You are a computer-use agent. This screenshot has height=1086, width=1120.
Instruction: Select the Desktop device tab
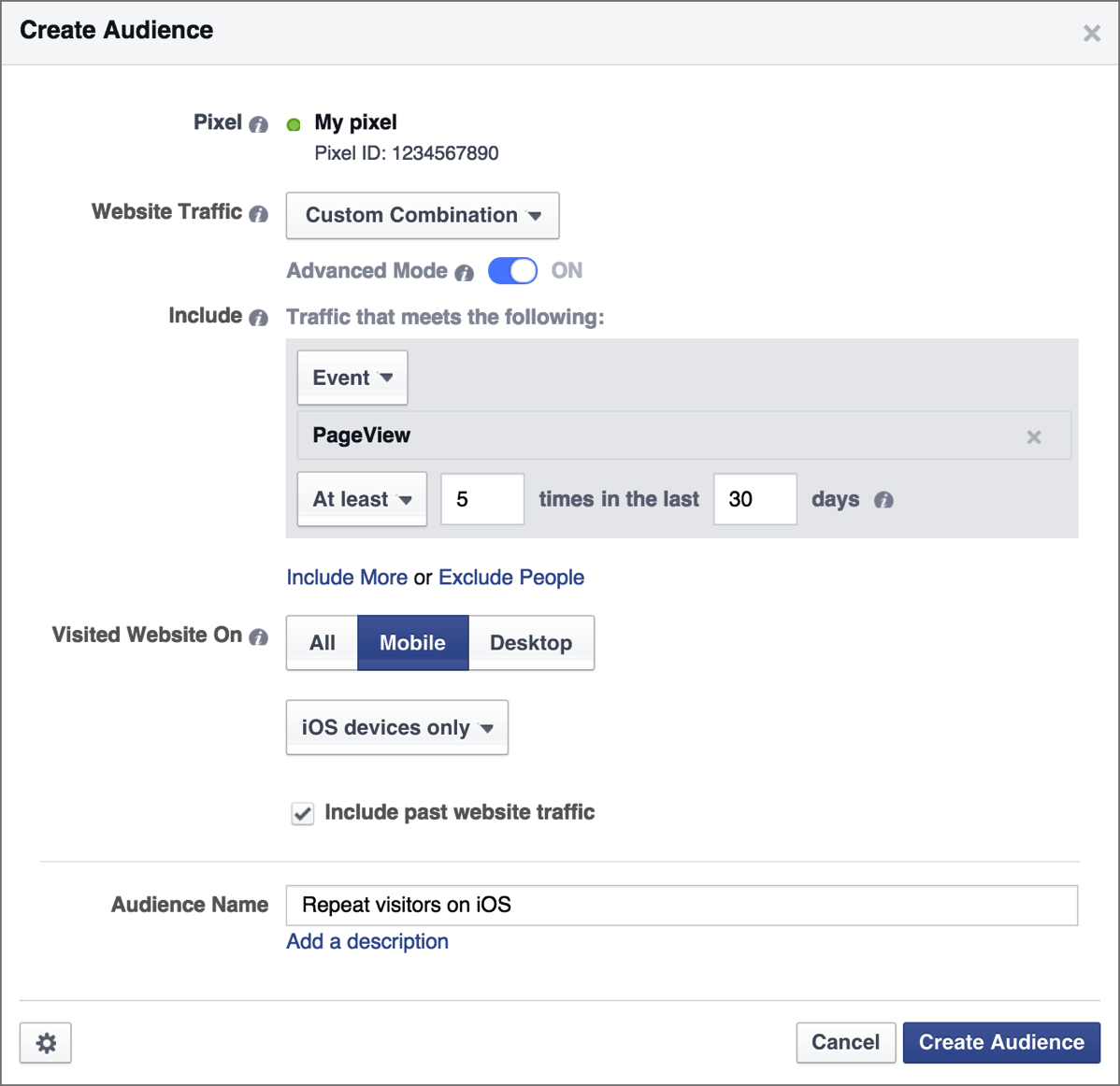531,643
